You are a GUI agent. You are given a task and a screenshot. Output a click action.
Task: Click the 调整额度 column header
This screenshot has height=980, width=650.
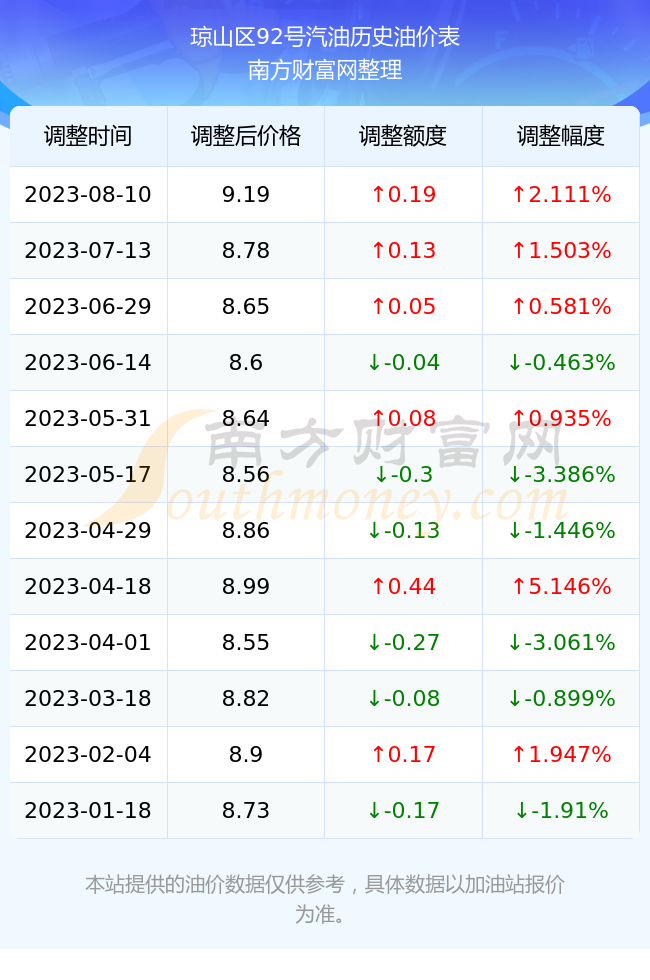click(x=403, y=136)
